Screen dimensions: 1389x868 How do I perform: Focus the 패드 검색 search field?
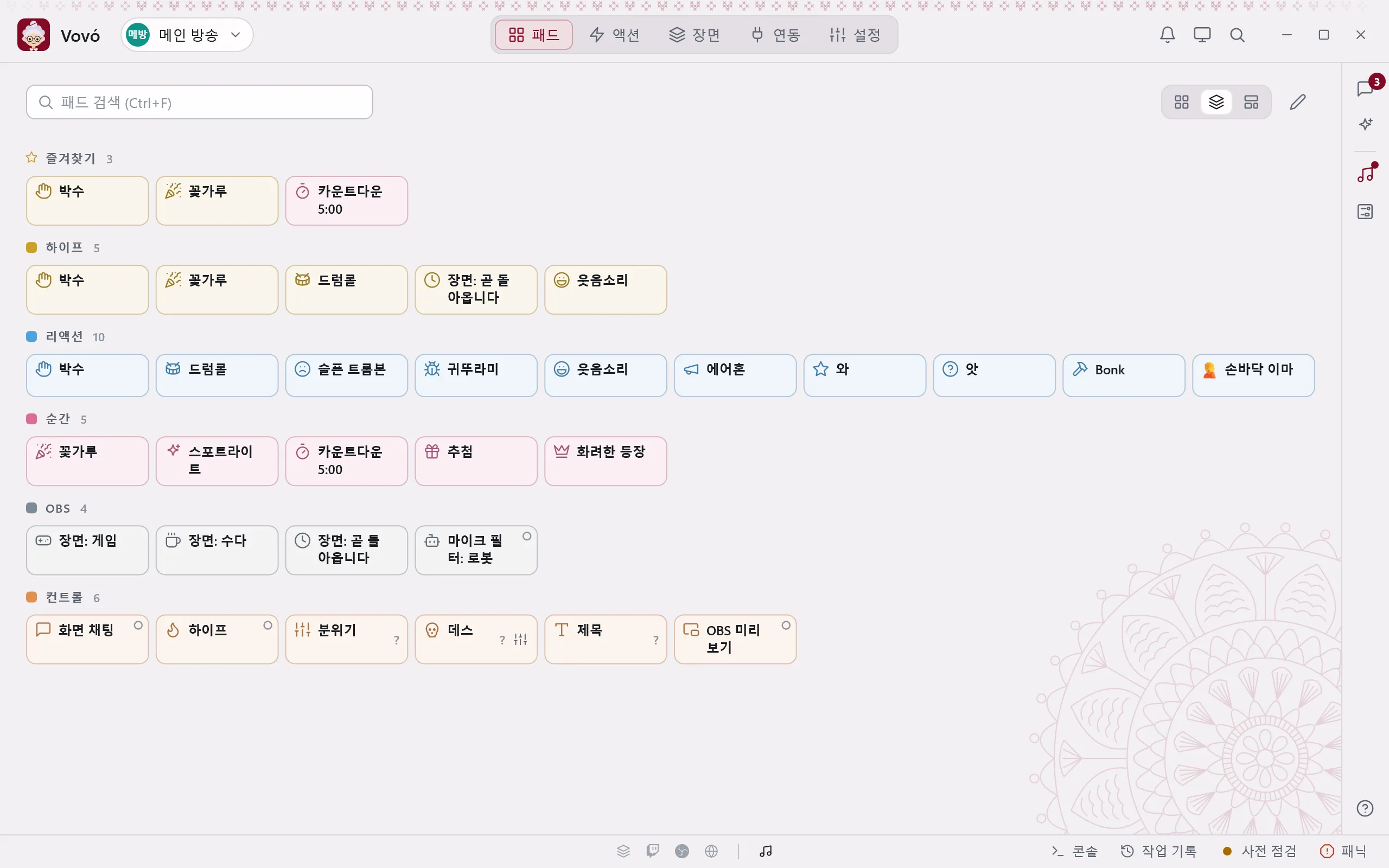[x=199, y=102]
